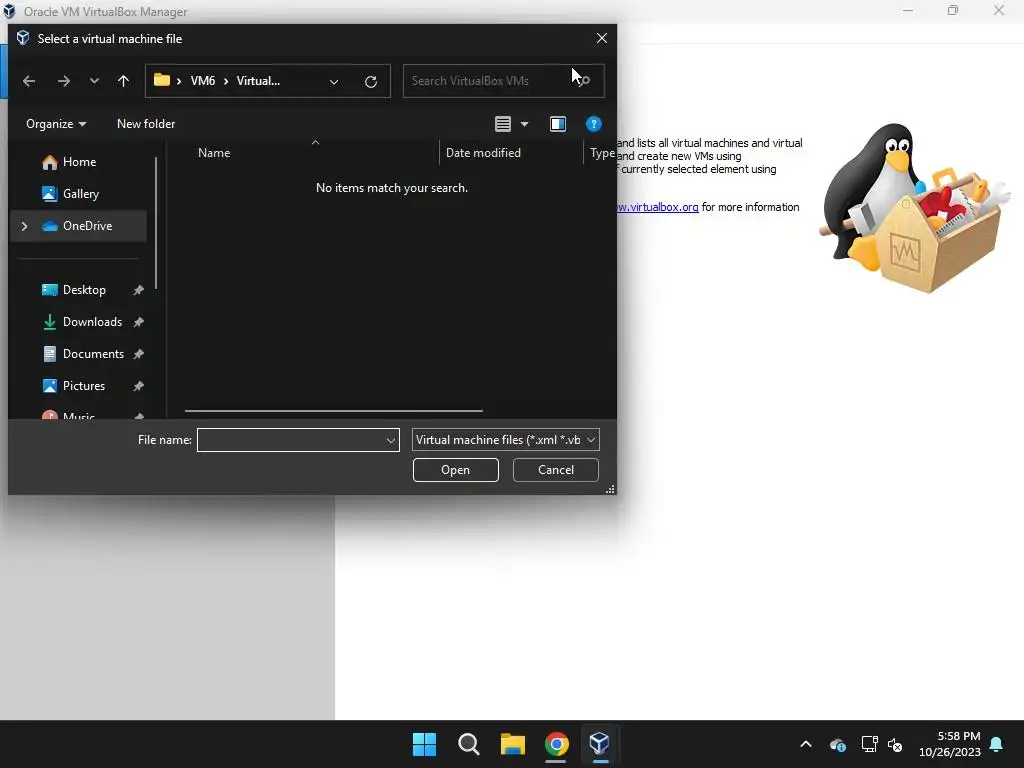Screen dimensions: 1024x768
Task: Open Pictures quick access folder
Action: [84, 386]
